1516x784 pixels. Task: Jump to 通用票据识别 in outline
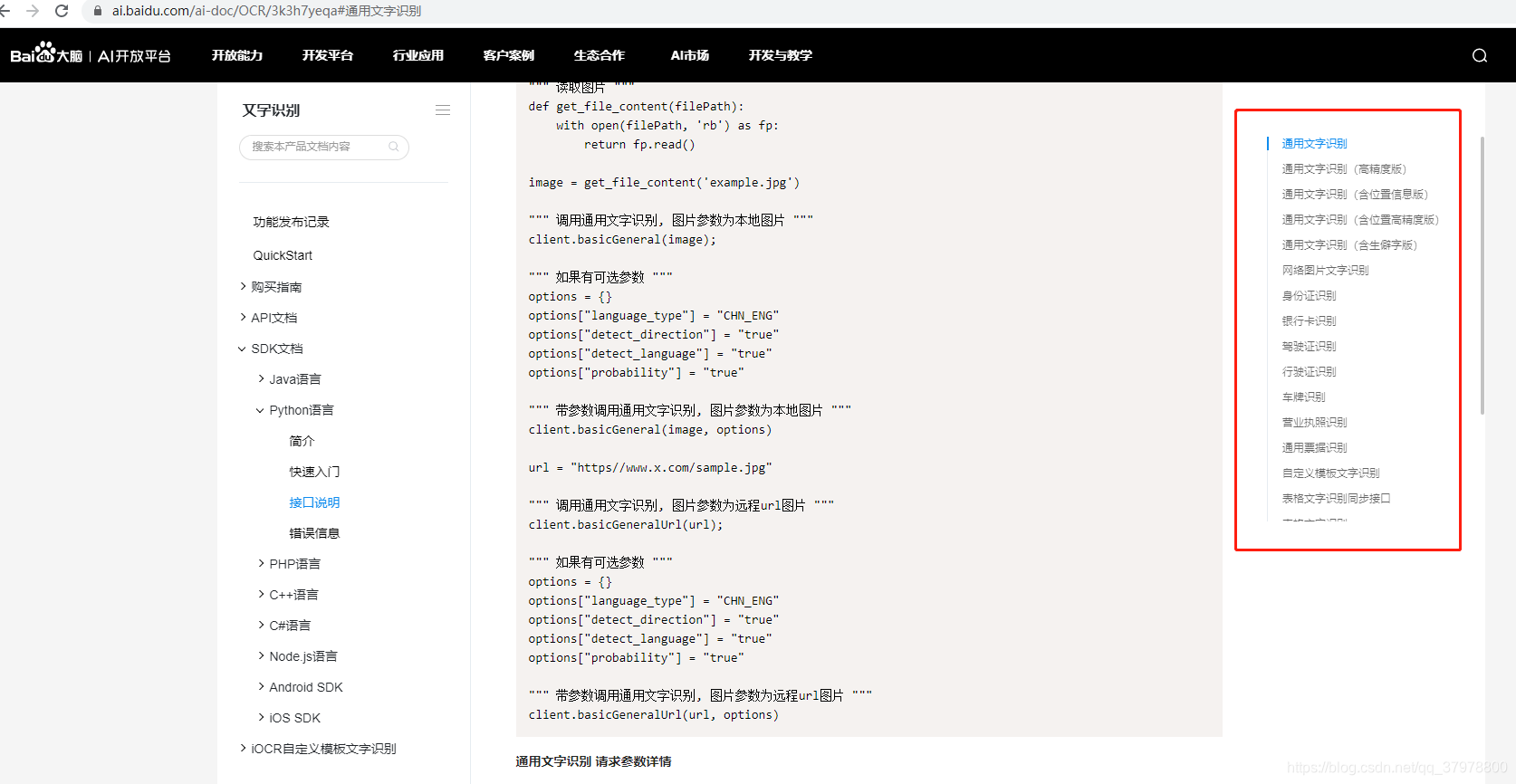tap(1314, 448)
